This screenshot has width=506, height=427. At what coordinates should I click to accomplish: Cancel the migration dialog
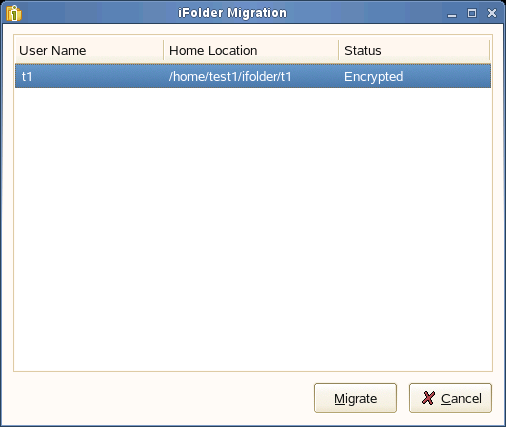pyautogui.click(x=450, y=398)
